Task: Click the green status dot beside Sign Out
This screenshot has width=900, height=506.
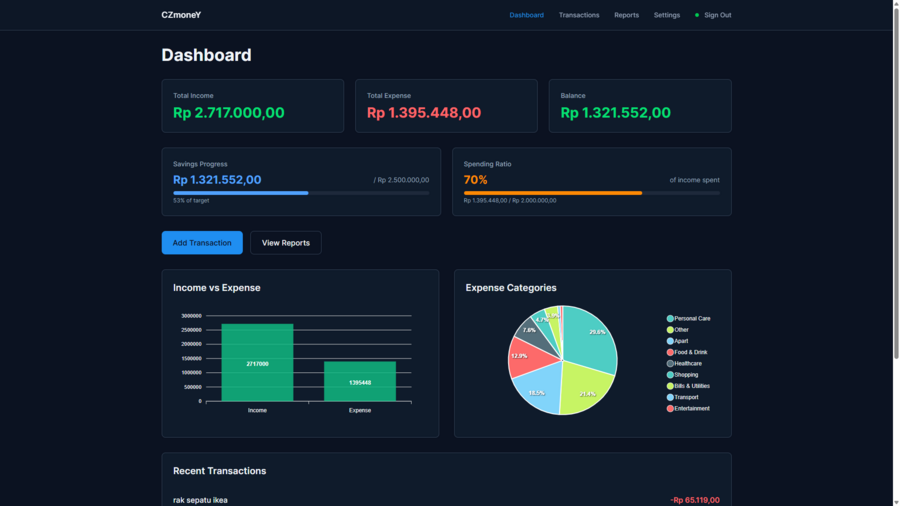Action: [x=697, y=15]
